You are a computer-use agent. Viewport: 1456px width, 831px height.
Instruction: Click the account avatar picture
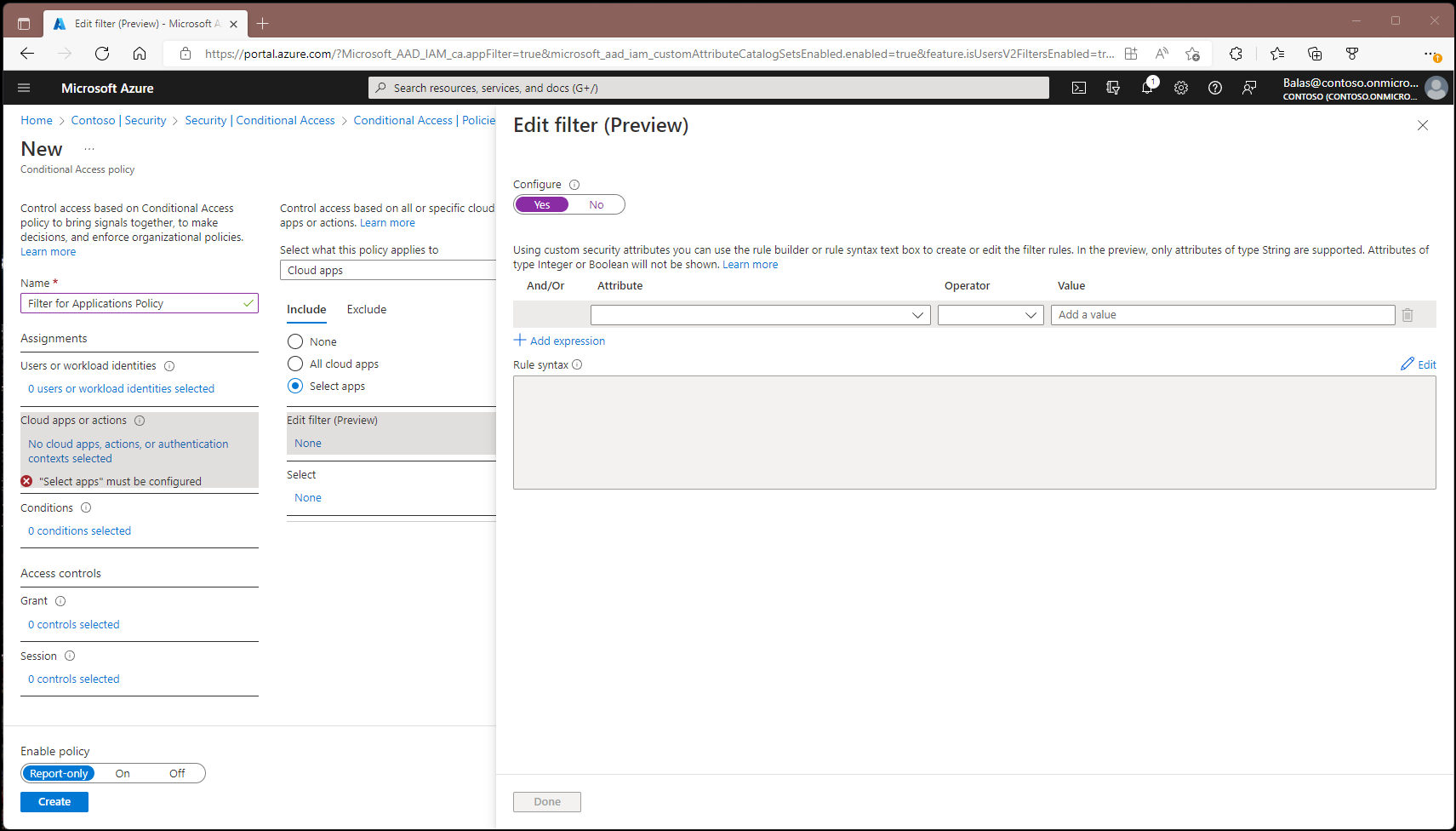[1436, 88]
